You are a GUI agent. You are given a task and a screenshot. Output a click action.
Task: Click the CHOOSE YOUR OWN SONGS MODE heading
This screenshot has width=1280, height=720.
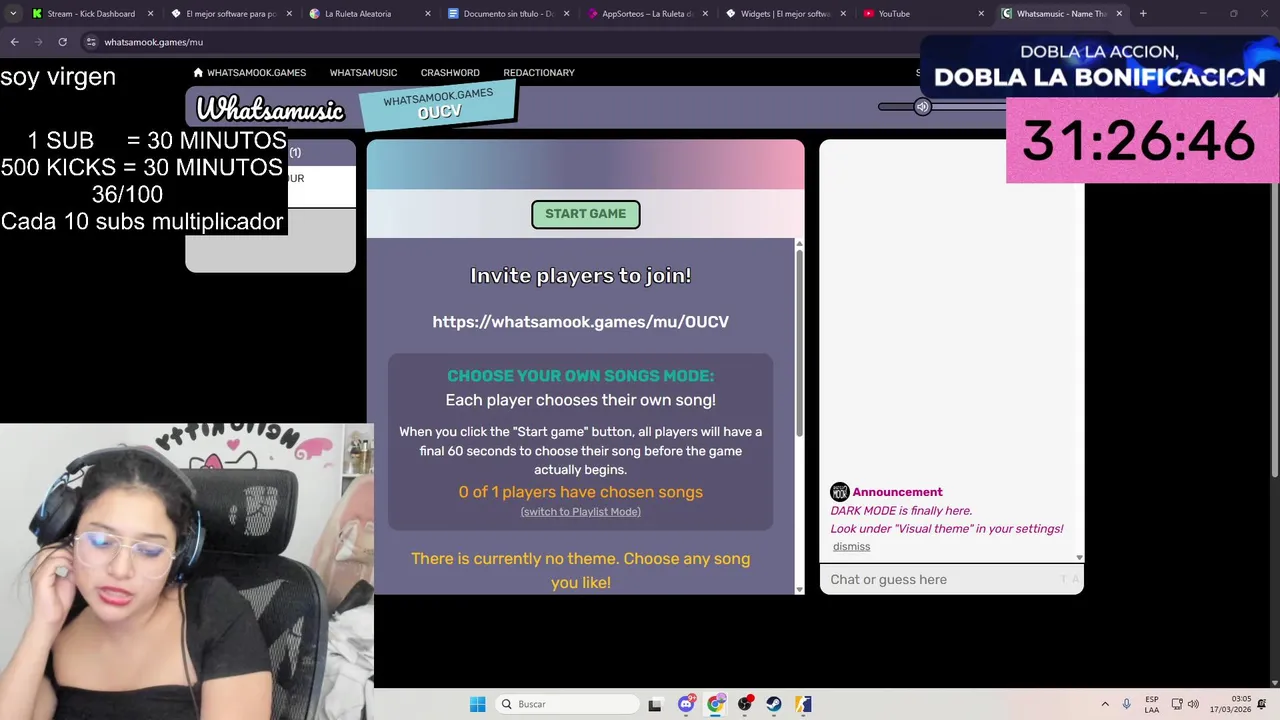pyautogui.click(x=580, y=376)
